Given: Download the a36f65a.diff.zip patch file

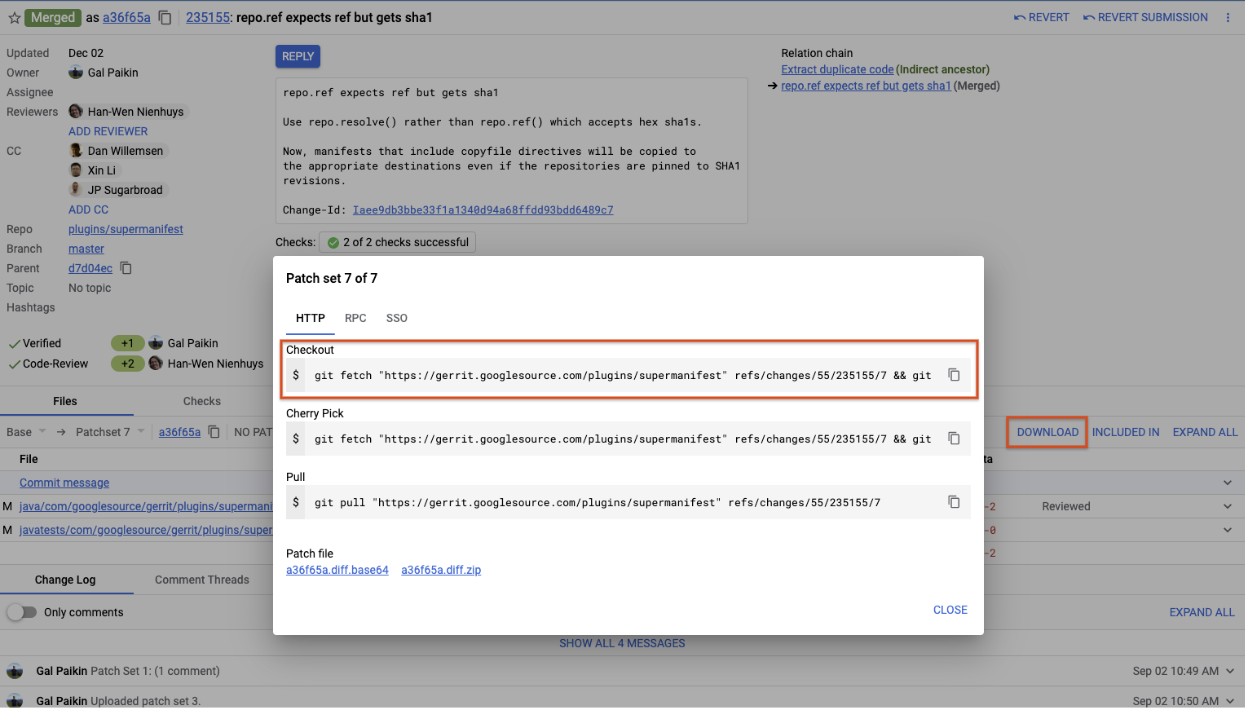Looking at the screenshot, I should coord(441,569).
